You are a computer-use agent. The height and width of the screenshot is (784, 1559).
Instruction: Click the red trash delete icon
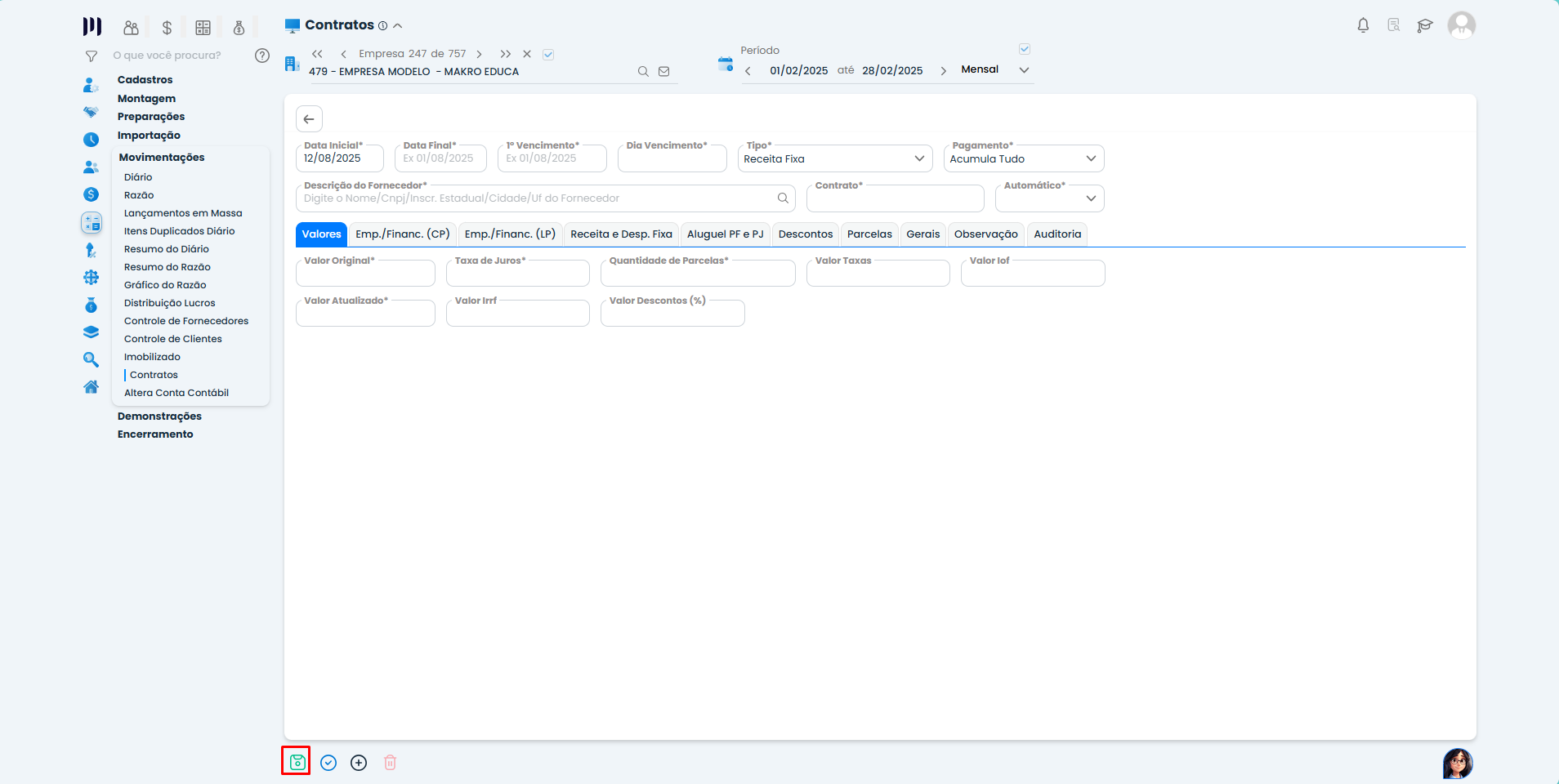pyautogui.click(x=390, y=763)
